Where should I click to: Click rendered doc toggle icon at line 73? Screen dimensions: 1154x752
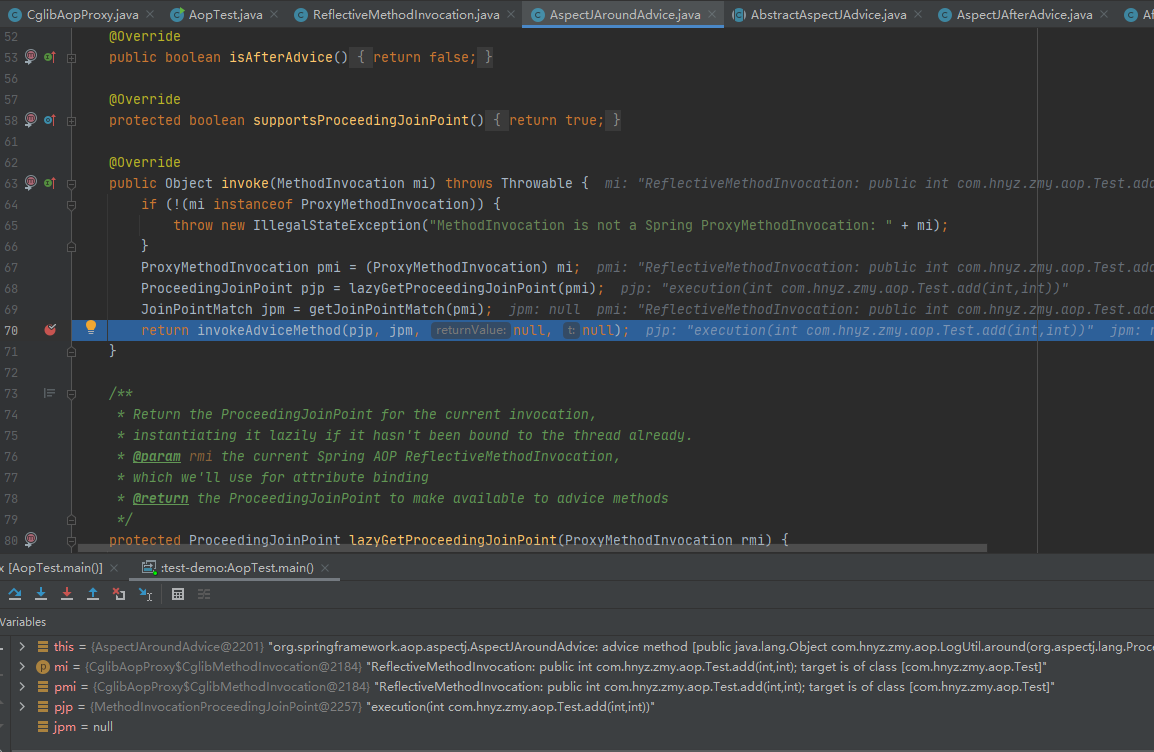(x=49, y=394)
